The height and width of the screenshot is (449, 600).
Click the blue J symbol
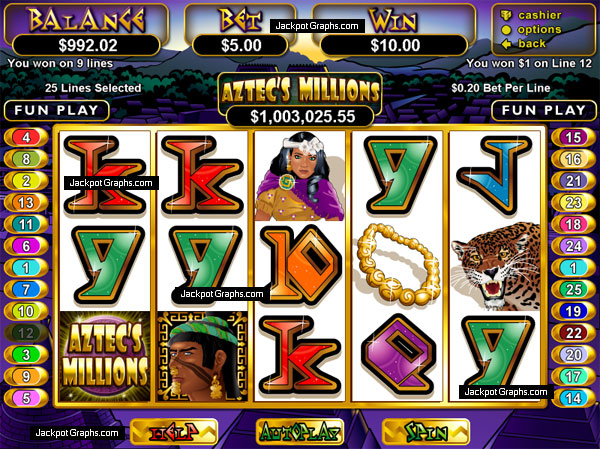click(x=496, y=175)
